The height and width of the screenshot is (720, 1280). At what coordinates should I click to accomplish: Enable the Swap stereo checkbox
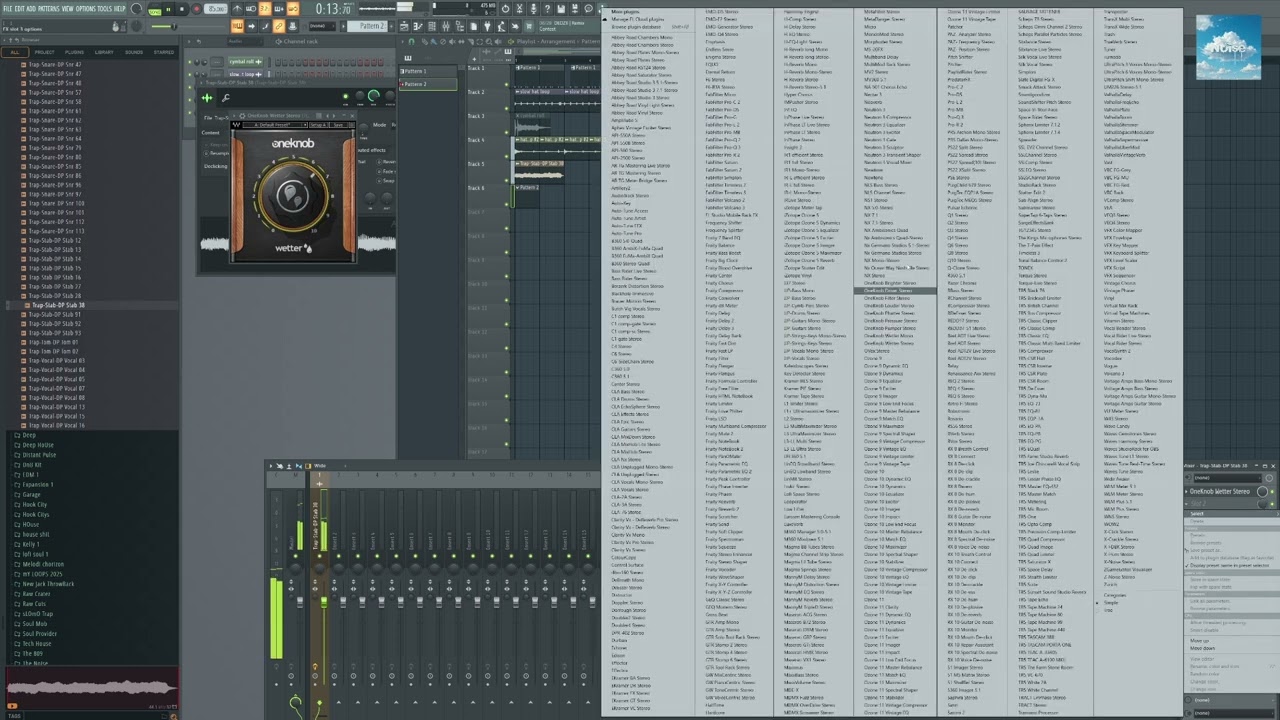pos(379,181)
